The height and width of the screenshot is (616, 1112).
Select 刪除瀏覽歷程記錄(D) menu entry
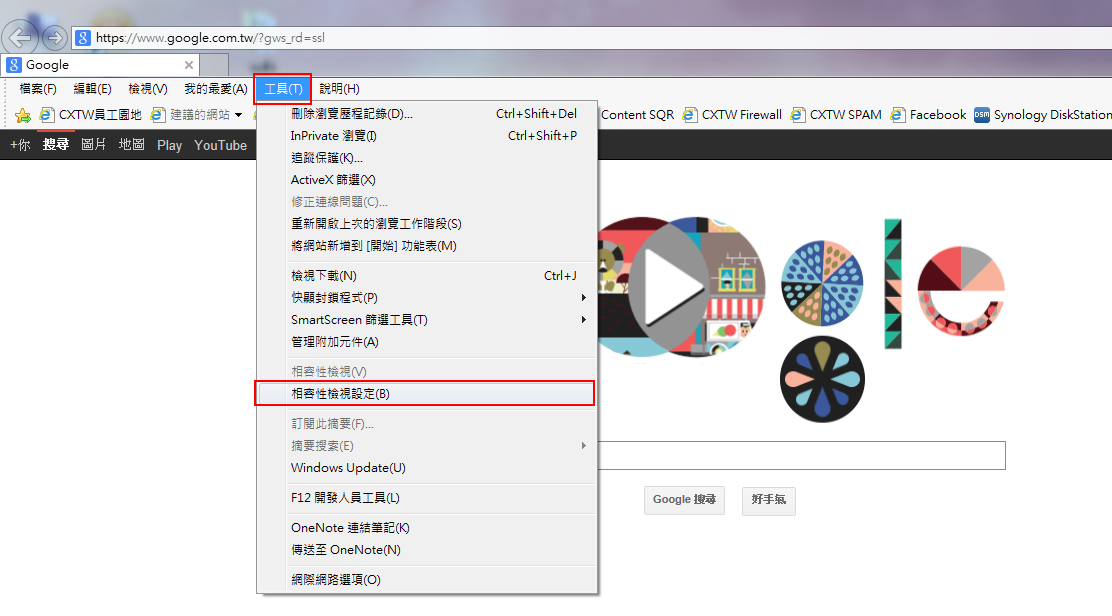351,114
